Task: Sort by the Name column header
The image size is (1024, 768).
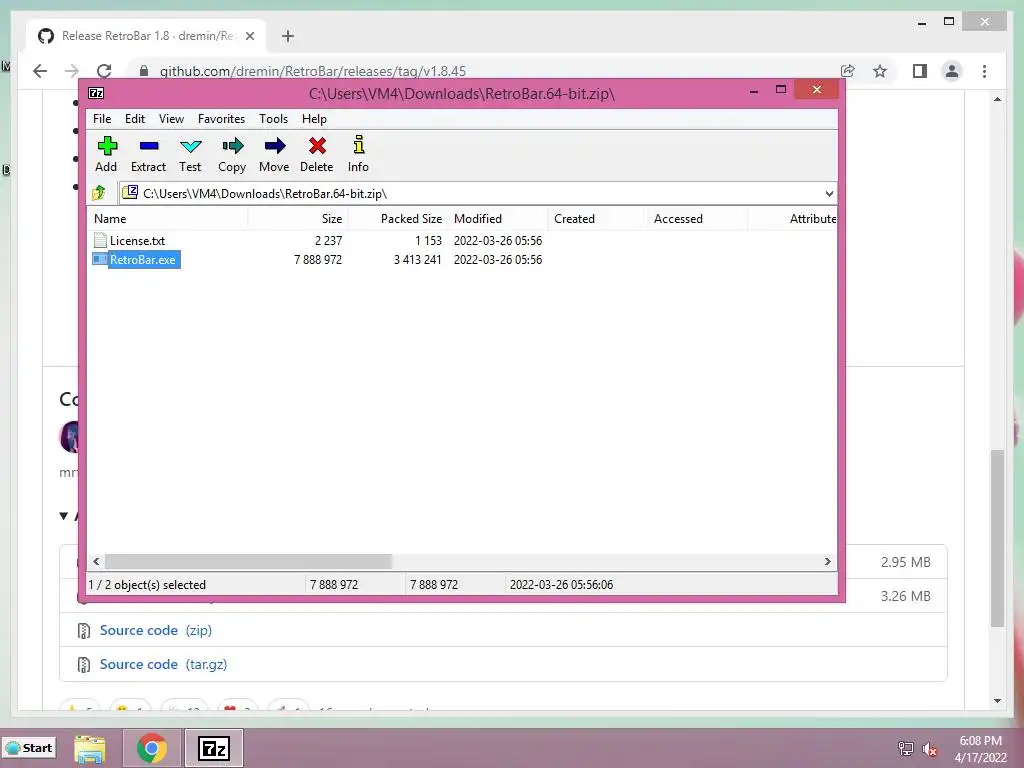Action: (x=168, y=219)
